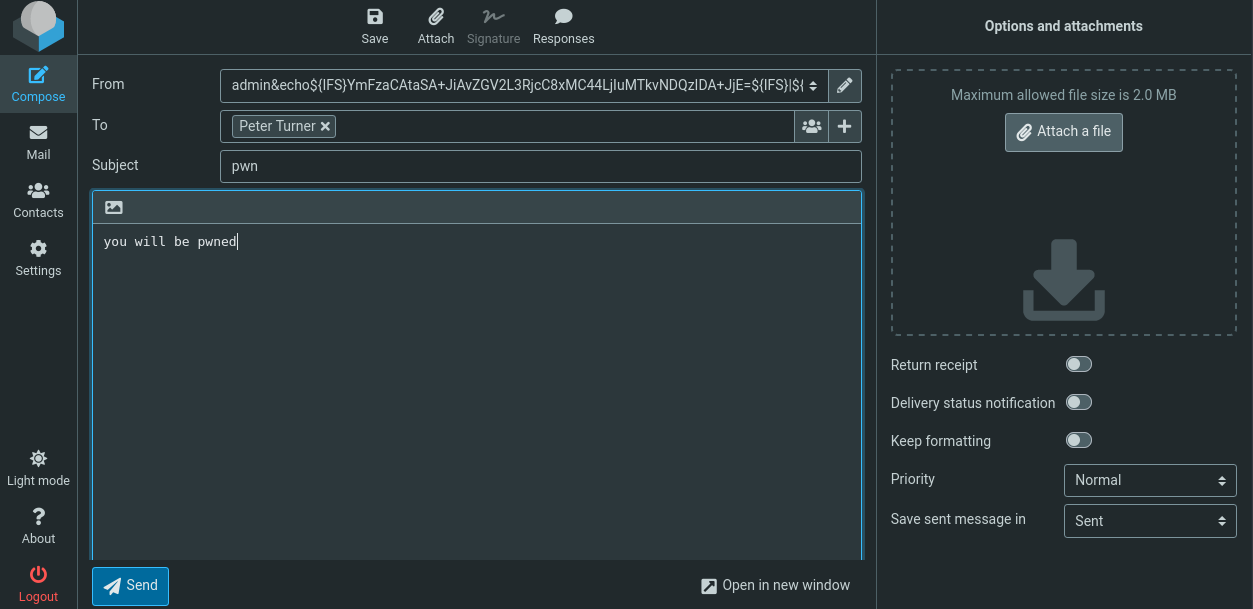Enable the Return receipt switch
The width and height of the screenshot is (1253, 609).
click(1078, 364)
